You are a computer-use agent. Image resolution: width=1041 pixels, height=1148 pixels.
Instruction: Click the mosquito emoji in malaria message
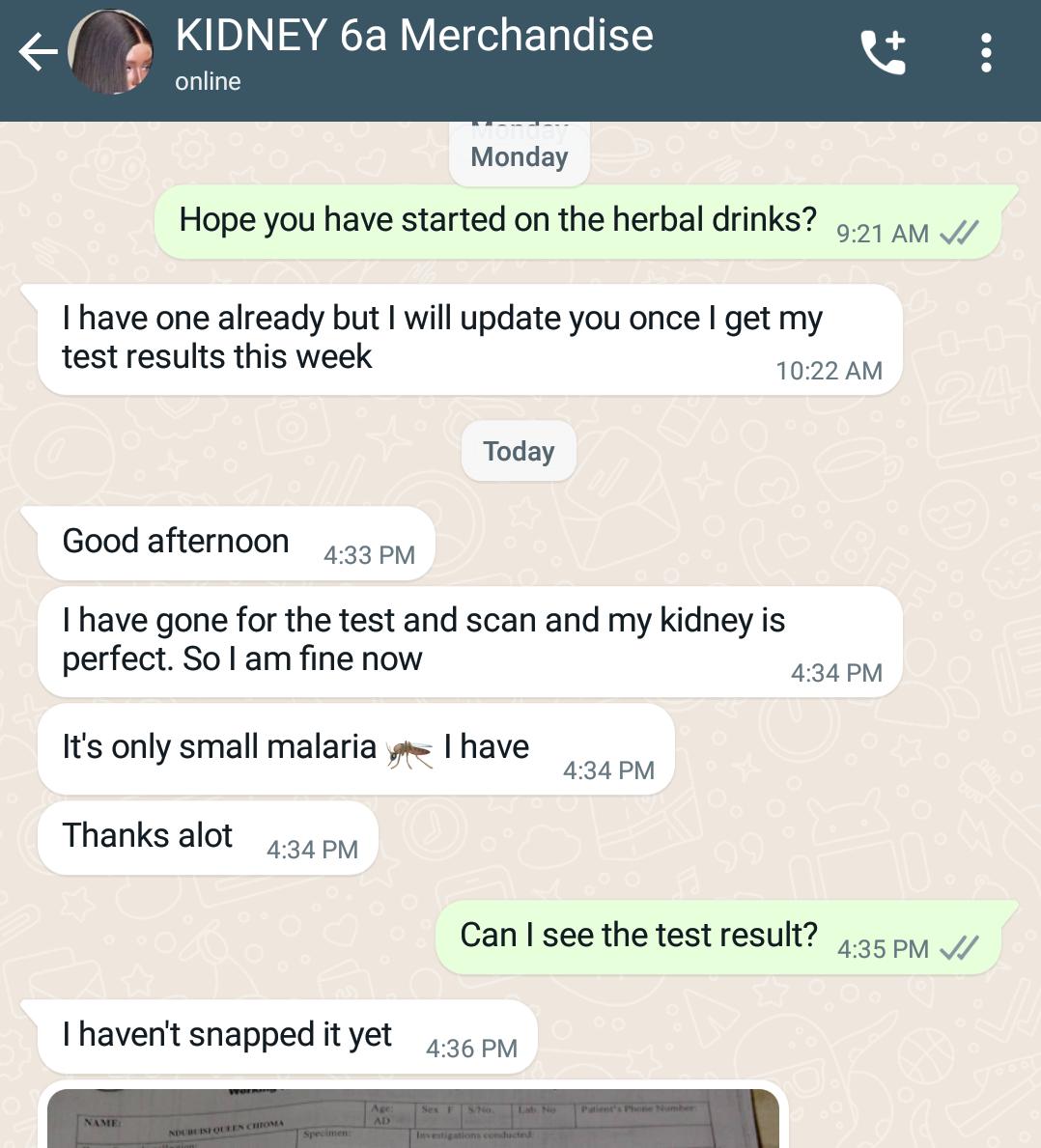point(409,751)
